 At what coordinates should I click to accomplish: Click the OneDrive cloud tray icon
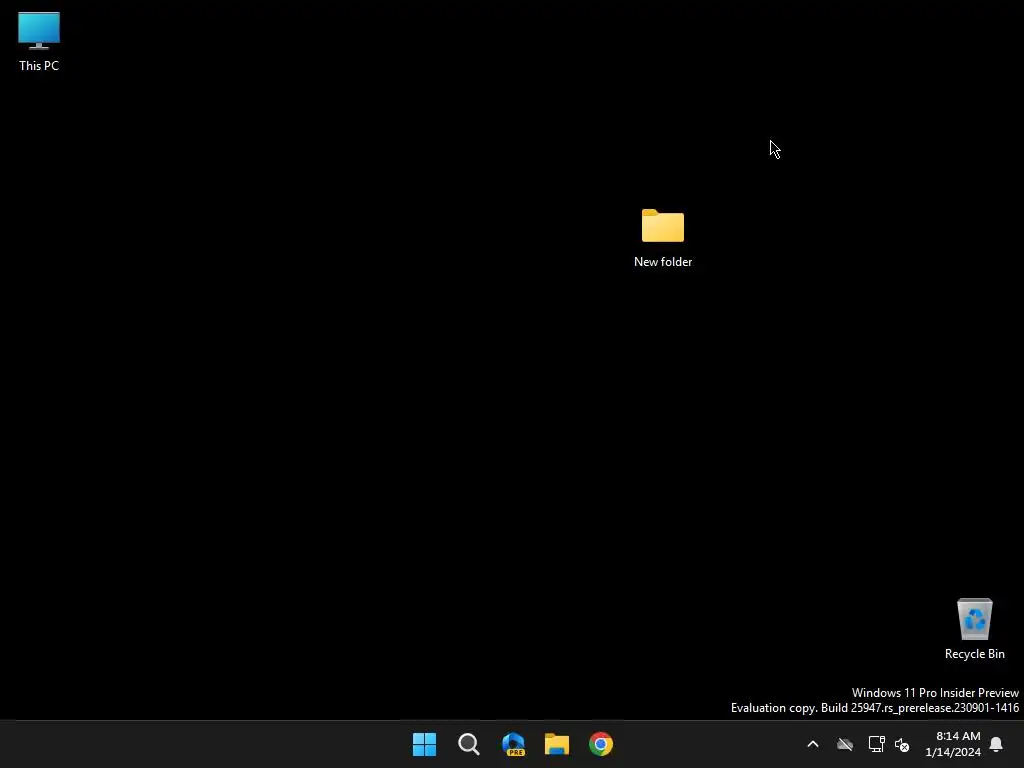click(x=845, y=744)
